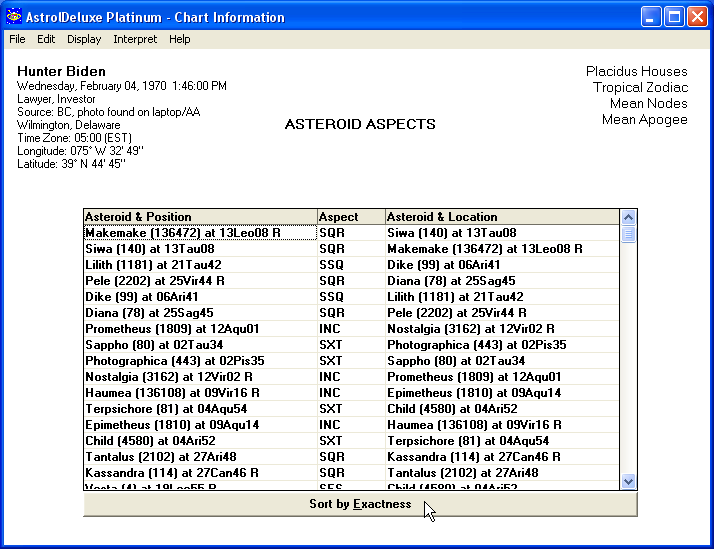The height and width of the screenshot is (549, 714).
Task: Click the Wilmington, Delaware location text
Action: point(69,125)
